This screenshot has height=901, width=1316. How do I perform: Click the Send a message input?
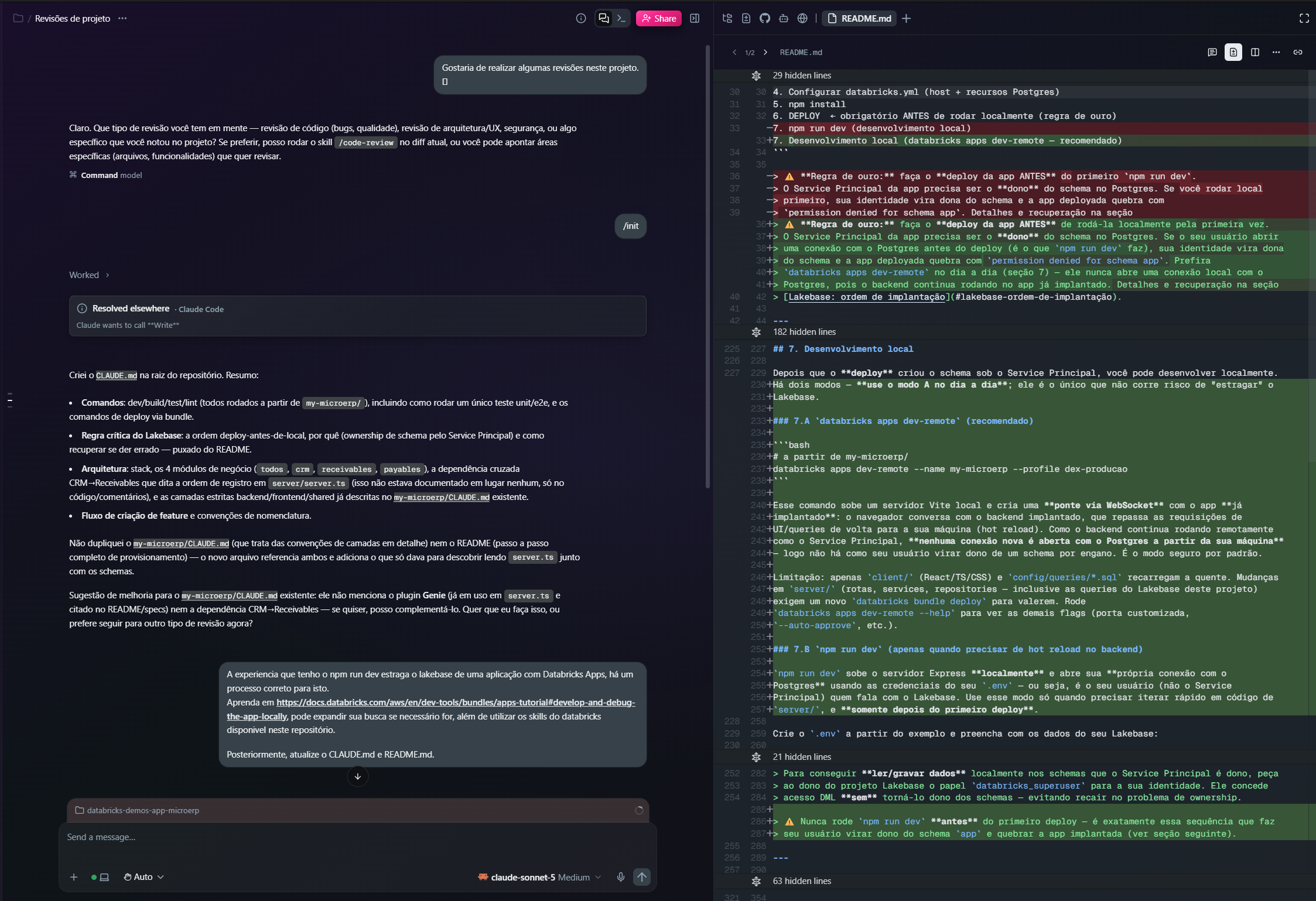pyautogui.click(x=357, y=837)
